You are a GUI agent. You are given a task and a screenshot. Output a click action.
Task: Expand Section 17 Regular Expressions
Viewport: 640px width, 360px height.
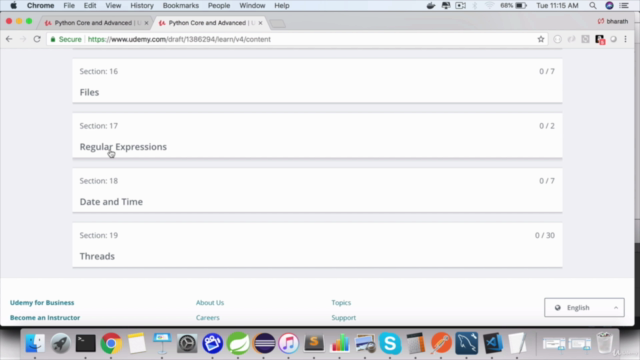tap(317, 136)
